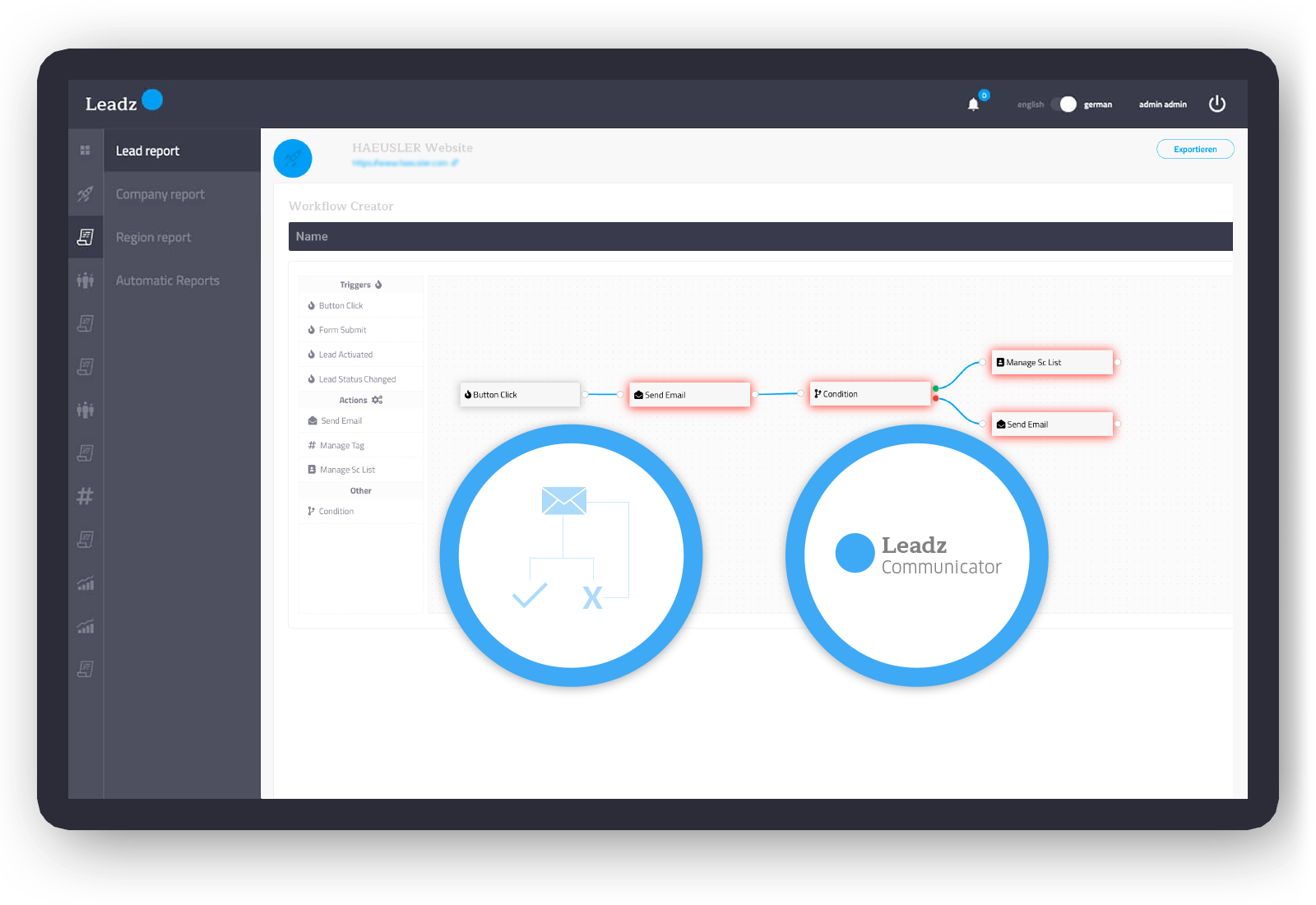Open the hashtag icon in sidebar
The height and width of the screenshot is (905, 1316).
(85, 496)
